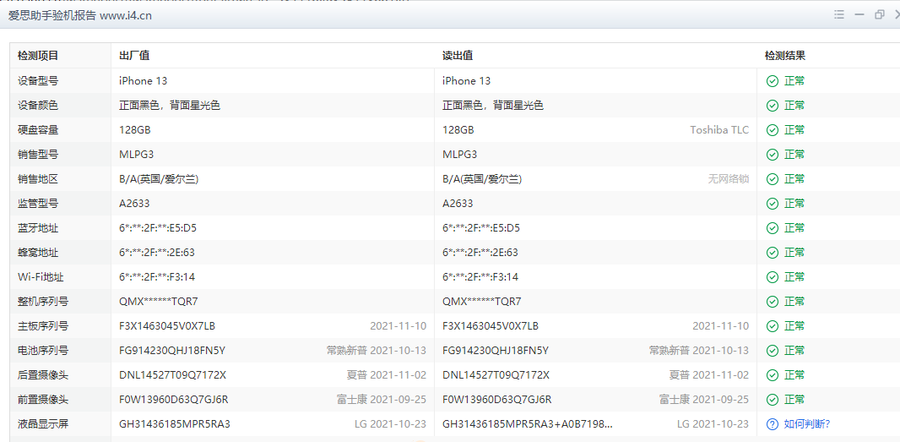
Task: Select the 检测结果 column header
Action: pos(785,56)
